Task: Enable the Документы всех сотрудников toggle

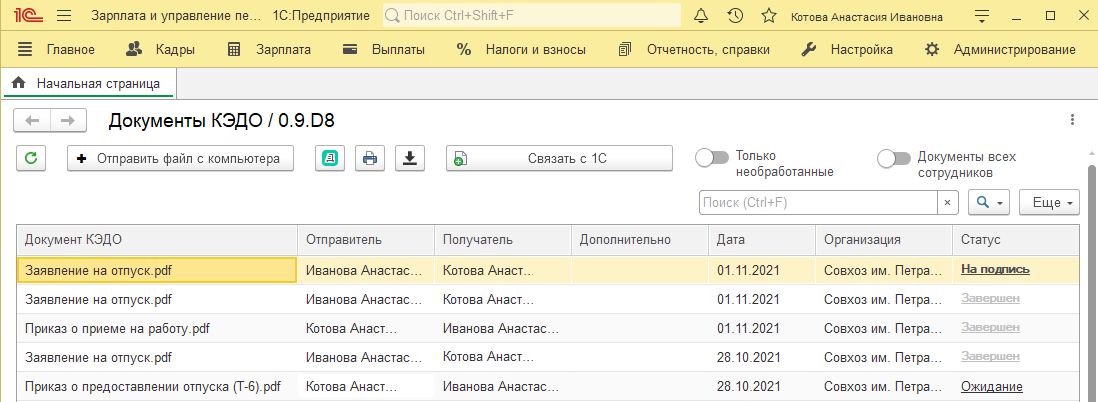Action: [x=894, y=158]
